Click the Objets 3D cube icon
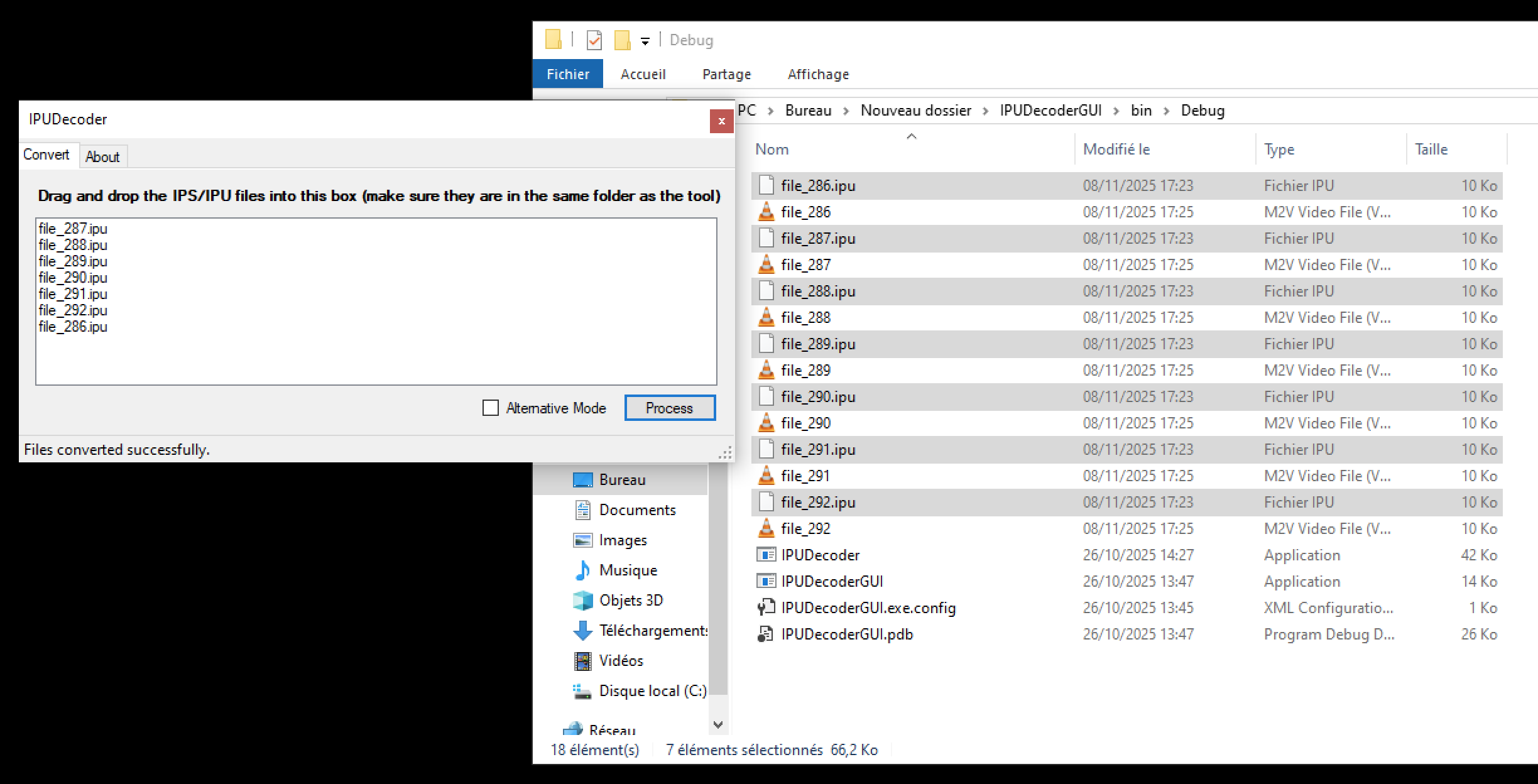The image size is (1538, 784). [582, 600]
